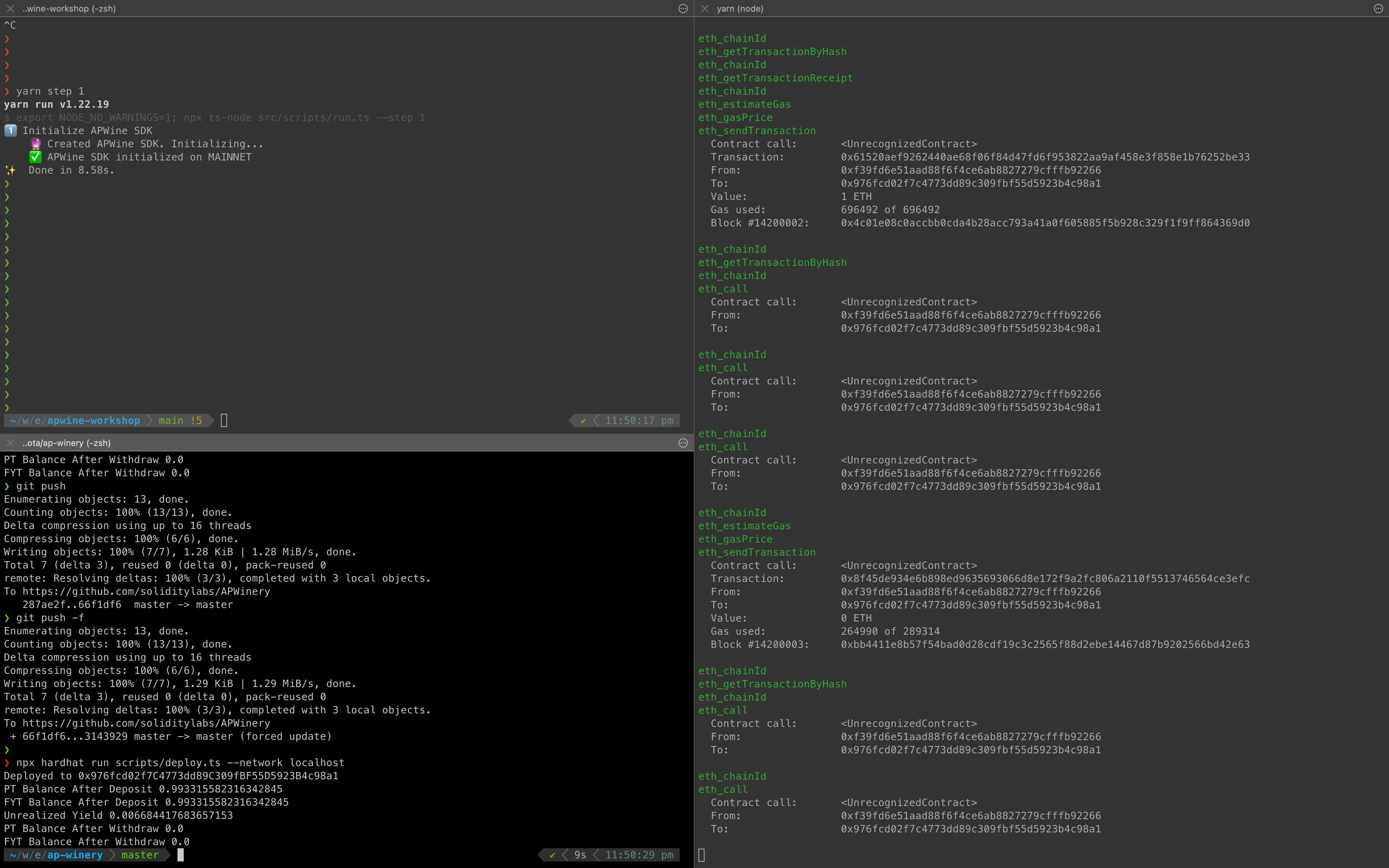The image size is (1389, 868).
Task: Click transaction hash starting 0x61520aef
Action: 1045,157
